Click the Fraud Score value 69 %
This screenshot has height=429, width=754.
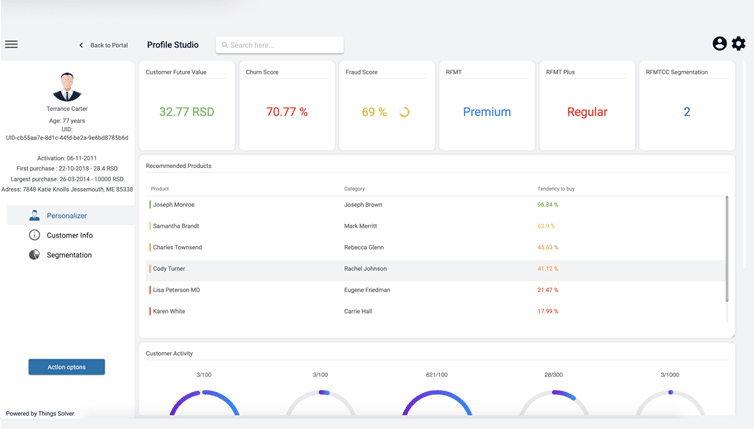click(374, 112)
